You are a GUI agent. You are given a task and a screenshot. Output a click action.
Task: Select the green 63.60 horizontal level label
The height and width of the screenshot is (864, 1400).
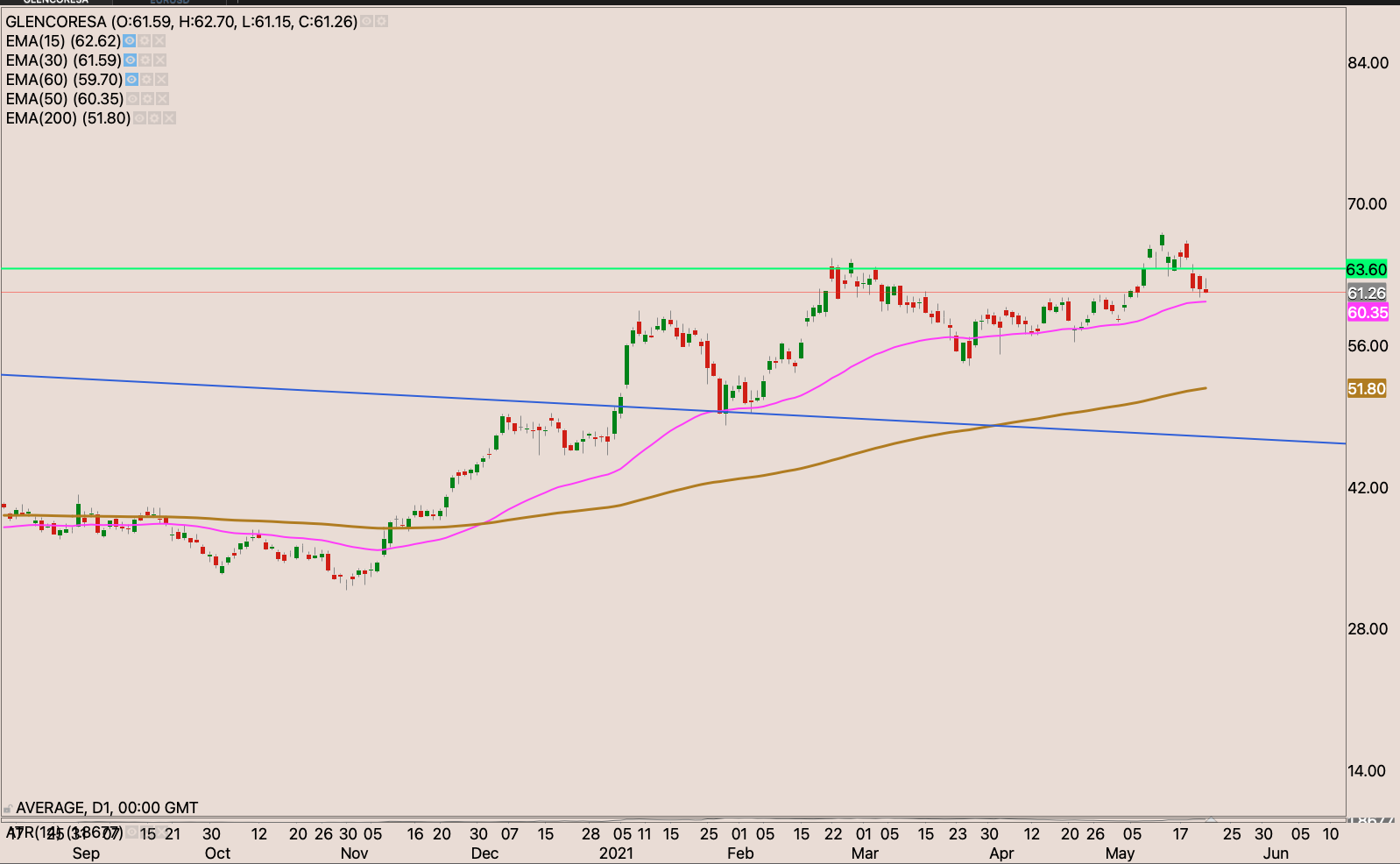pos(1366,270)
